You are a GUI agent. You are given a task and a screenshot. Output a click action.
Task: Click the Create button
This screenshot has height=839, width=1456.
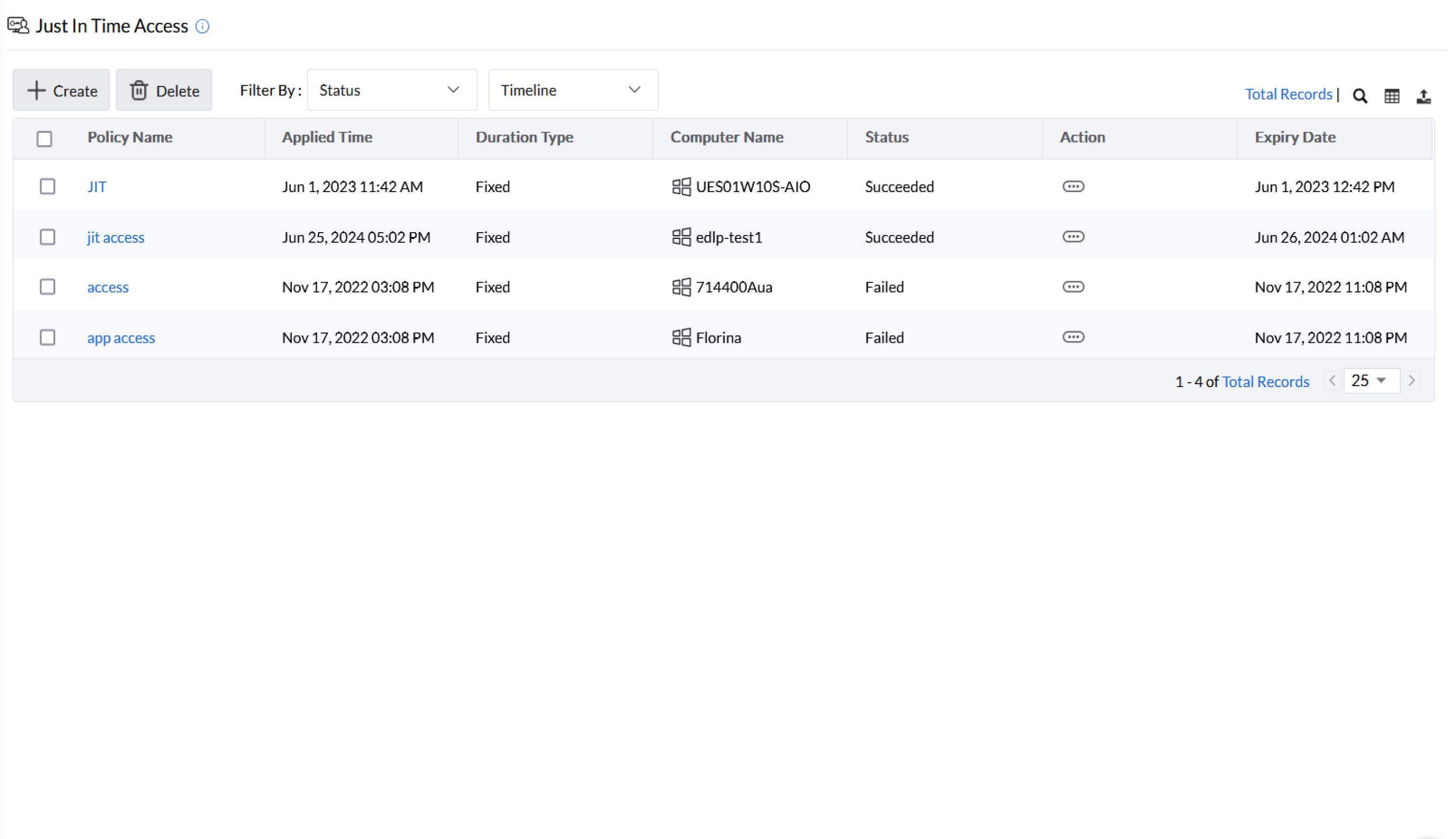(x=61, y=91)
